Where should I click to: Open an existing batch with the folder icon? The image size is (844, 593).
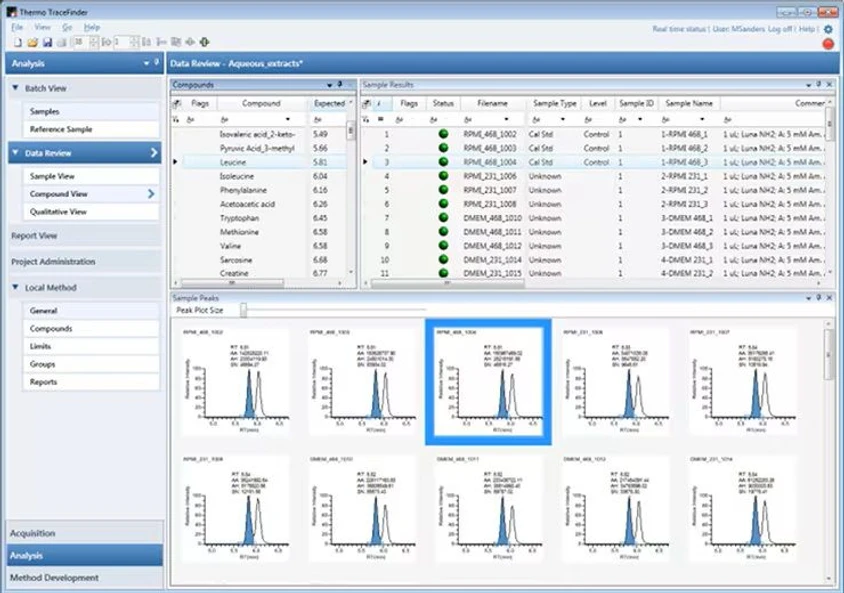coord(33,42)
